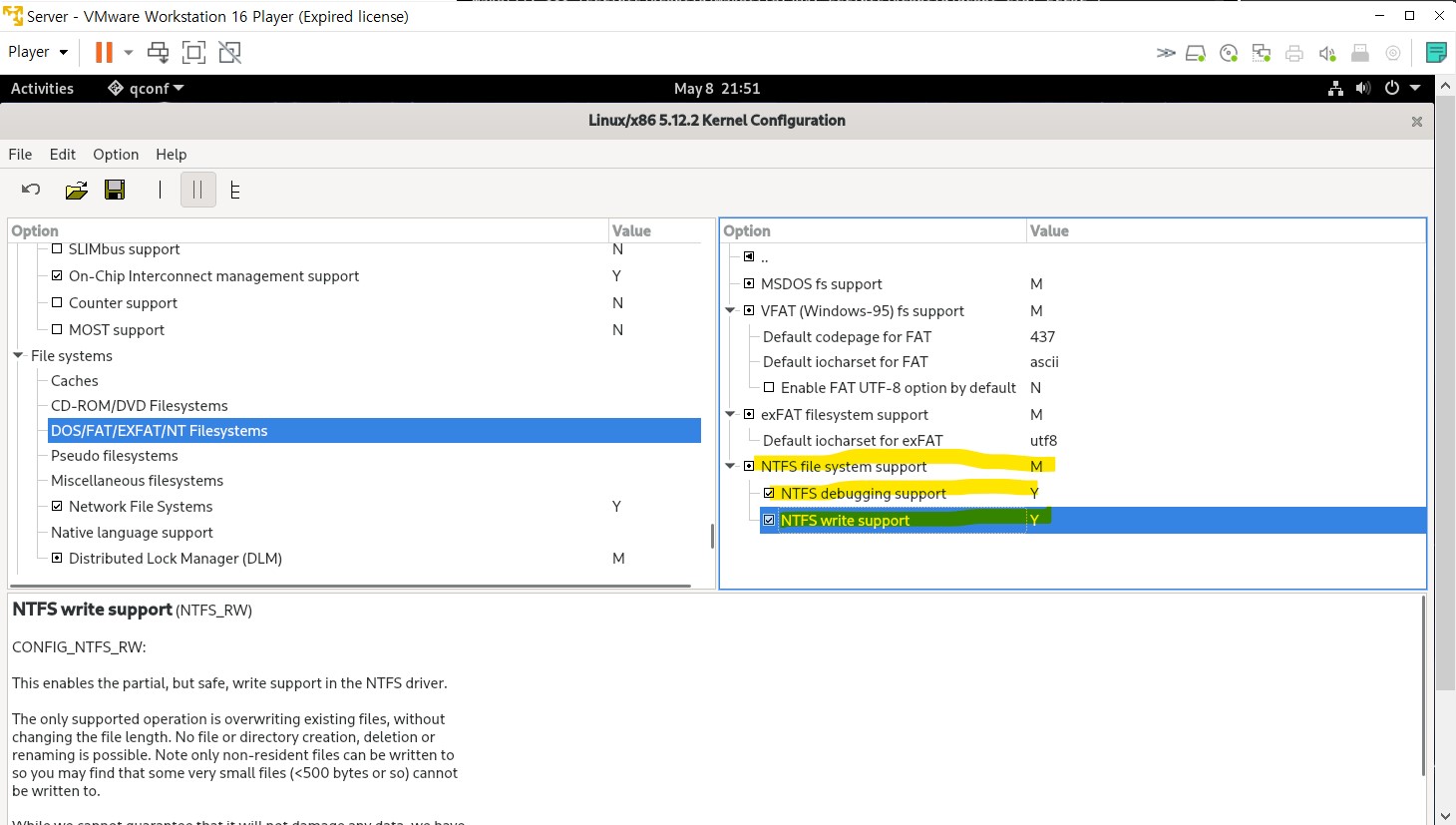This screenshot has height=825, width=1456.
Task: Collapse the File systems tree node
Action: tap(18, 355)
